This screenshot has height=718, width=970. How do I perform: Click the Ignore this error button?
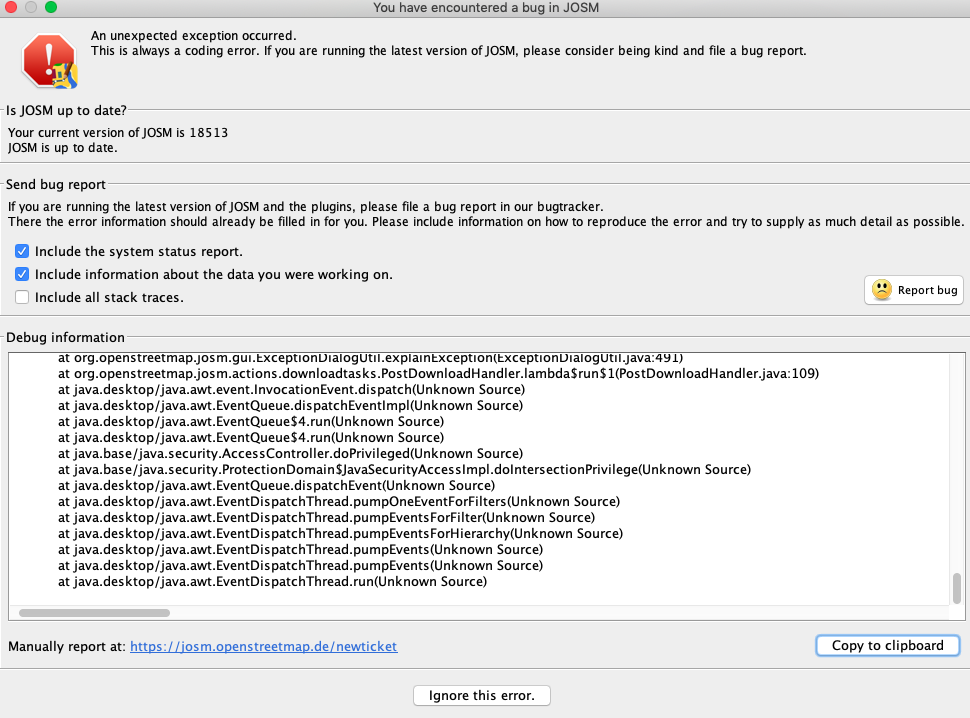click(481, 695)
